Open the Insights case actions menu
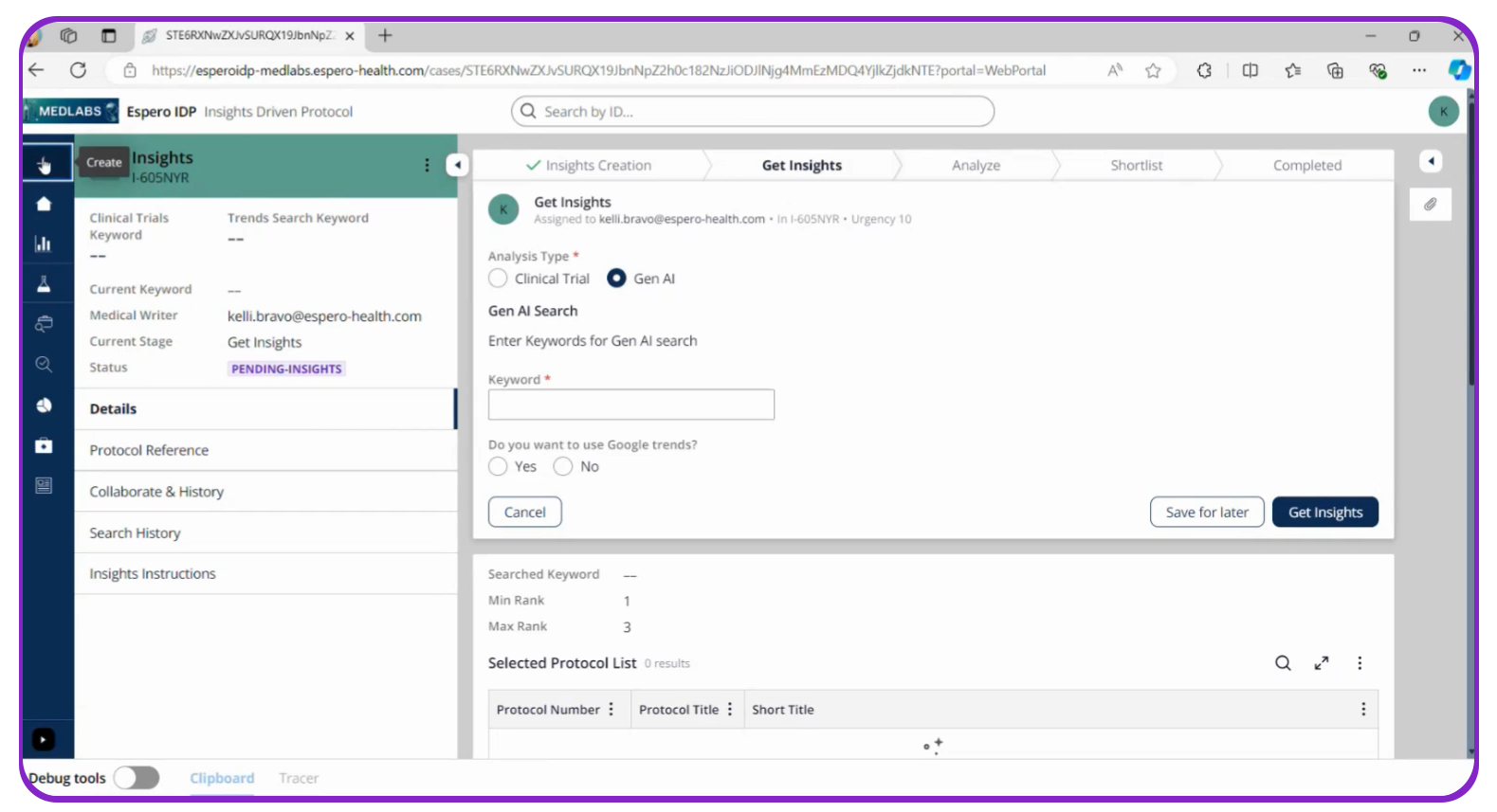Image resolution: width=1497 pixels, height=812 pixels. pyautogui.click(x=427, y=165)
